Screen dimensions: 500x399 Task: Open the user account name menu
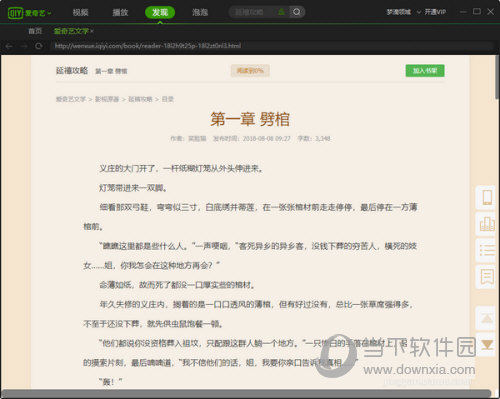(x=398, y=12)
